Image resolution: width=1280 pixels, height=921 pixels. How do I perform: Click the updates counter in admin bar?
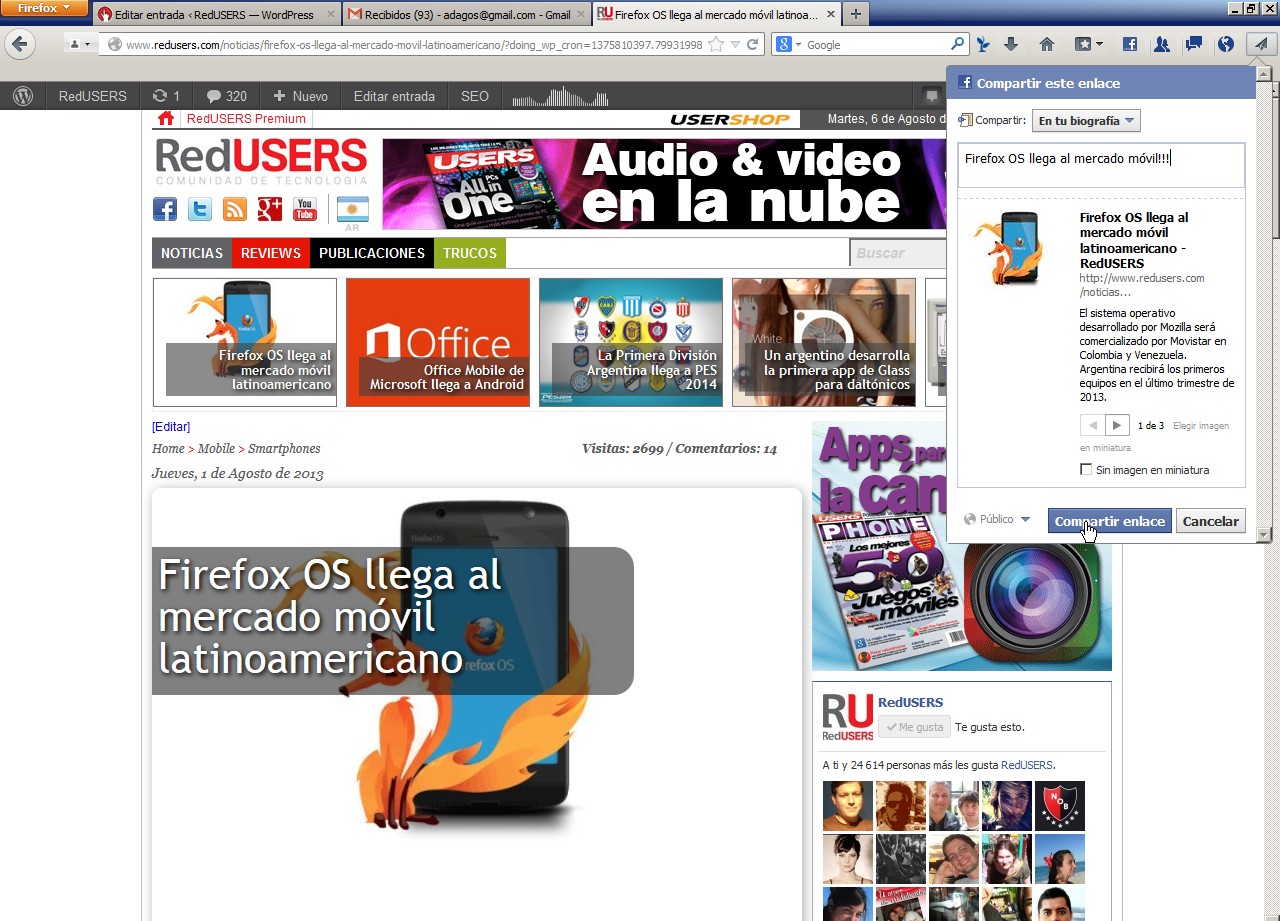[166, 96]
